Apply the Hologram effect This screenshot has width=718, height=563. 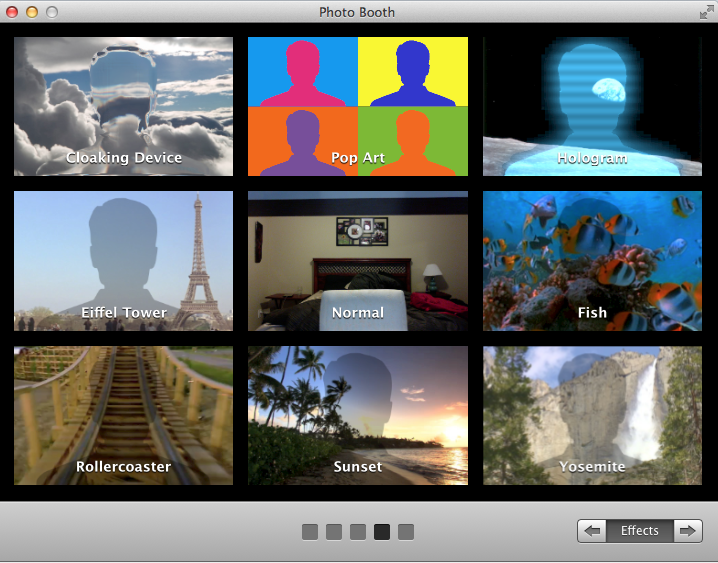tap(592, 106)
